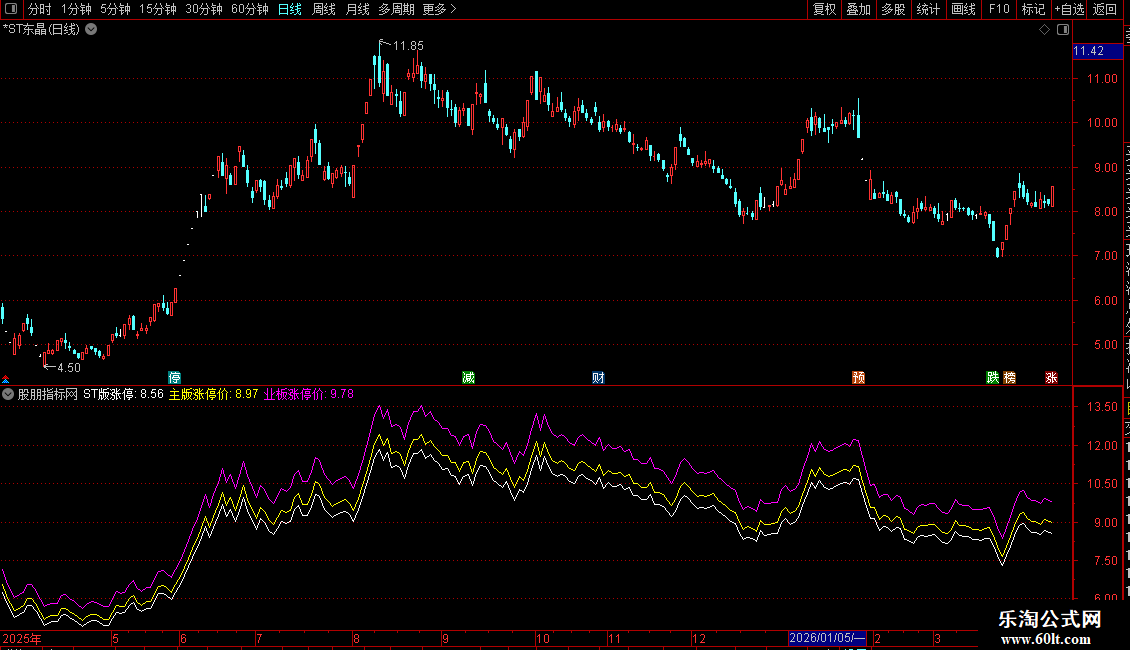Screen dimensions: 1130x650
Task: Select the 60分钟 period tab
Action: (250, 9)
